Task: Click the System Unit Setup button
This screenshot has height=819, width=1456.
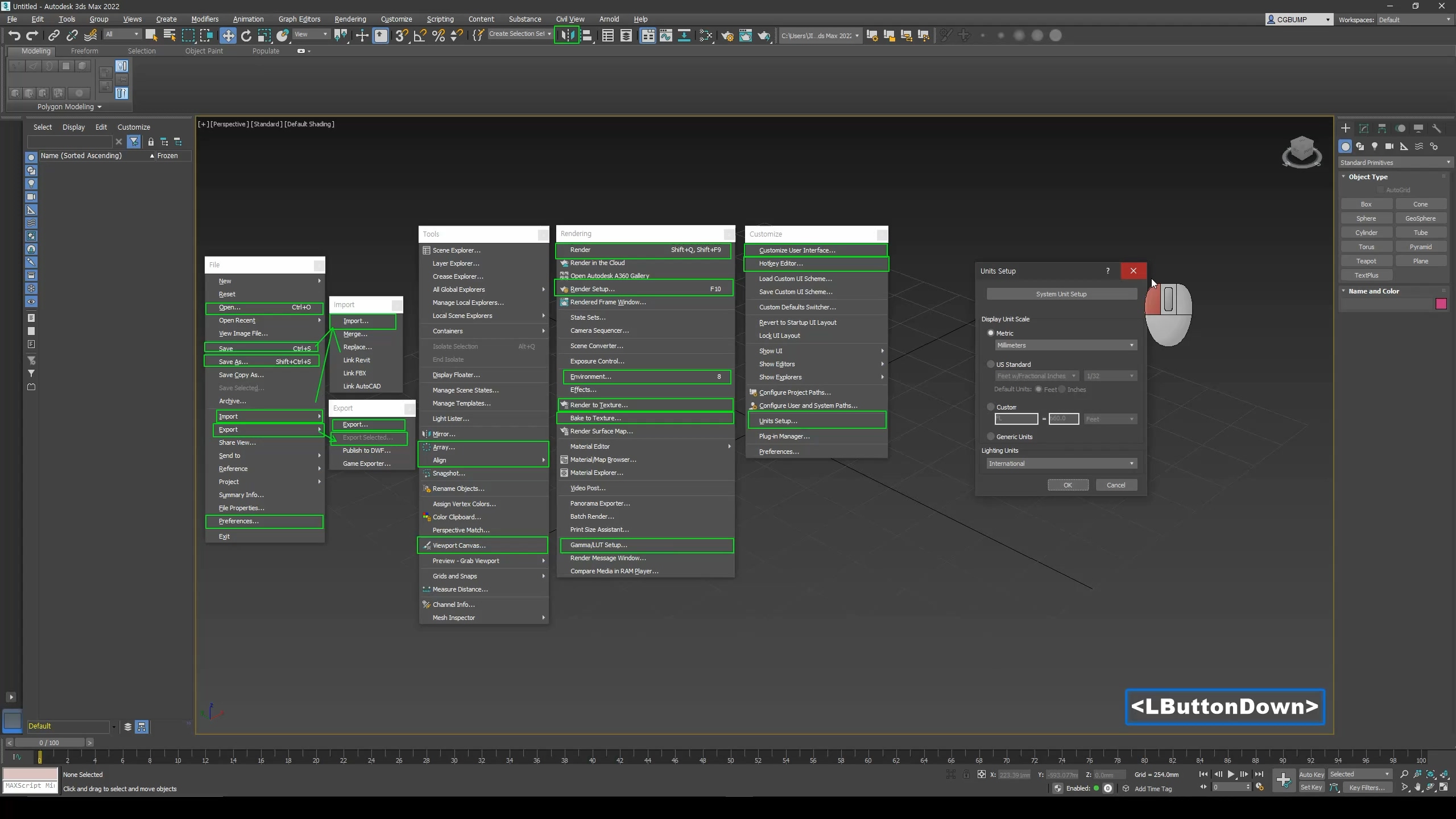Action: click(x=1061, y=294)
